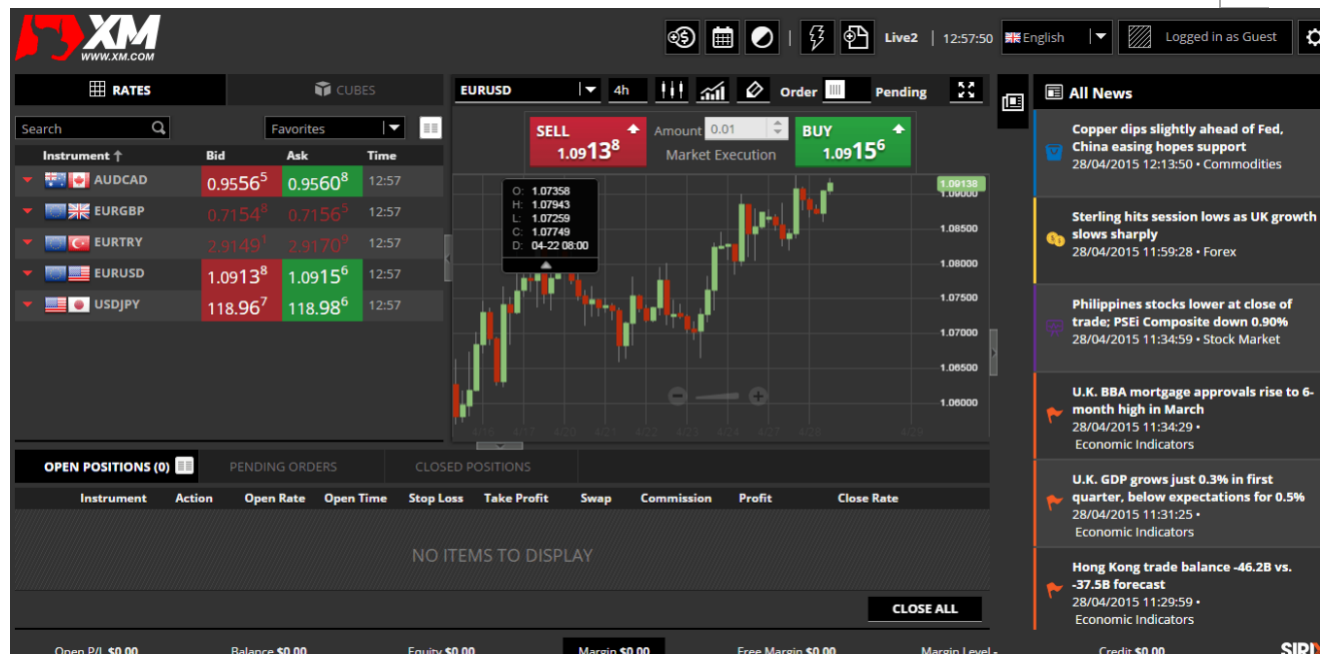Click the chart zoom slider track
Viewport: 1332px width, 668px height.
click(718, 397)
